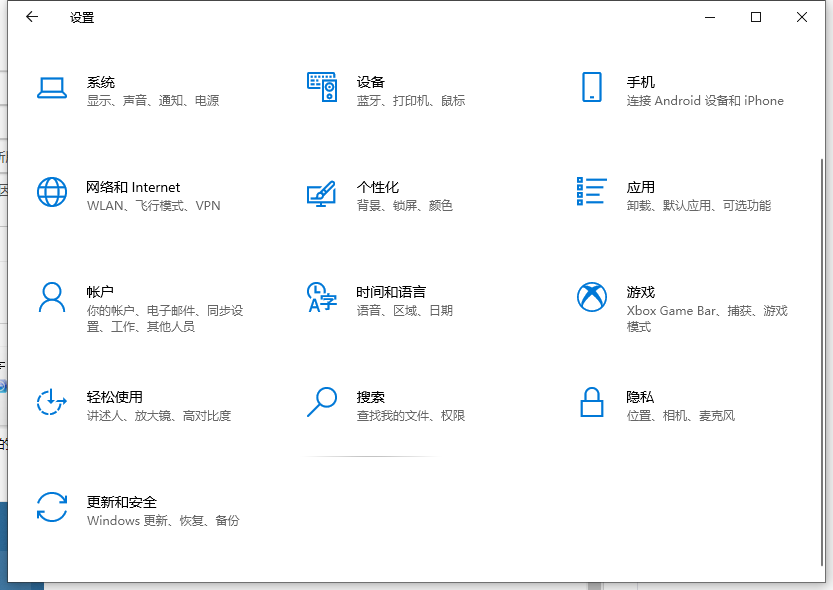Select the 网络和 Internet globe icon
The width and height of the screenshot is (833, 590).
(52, 192)
